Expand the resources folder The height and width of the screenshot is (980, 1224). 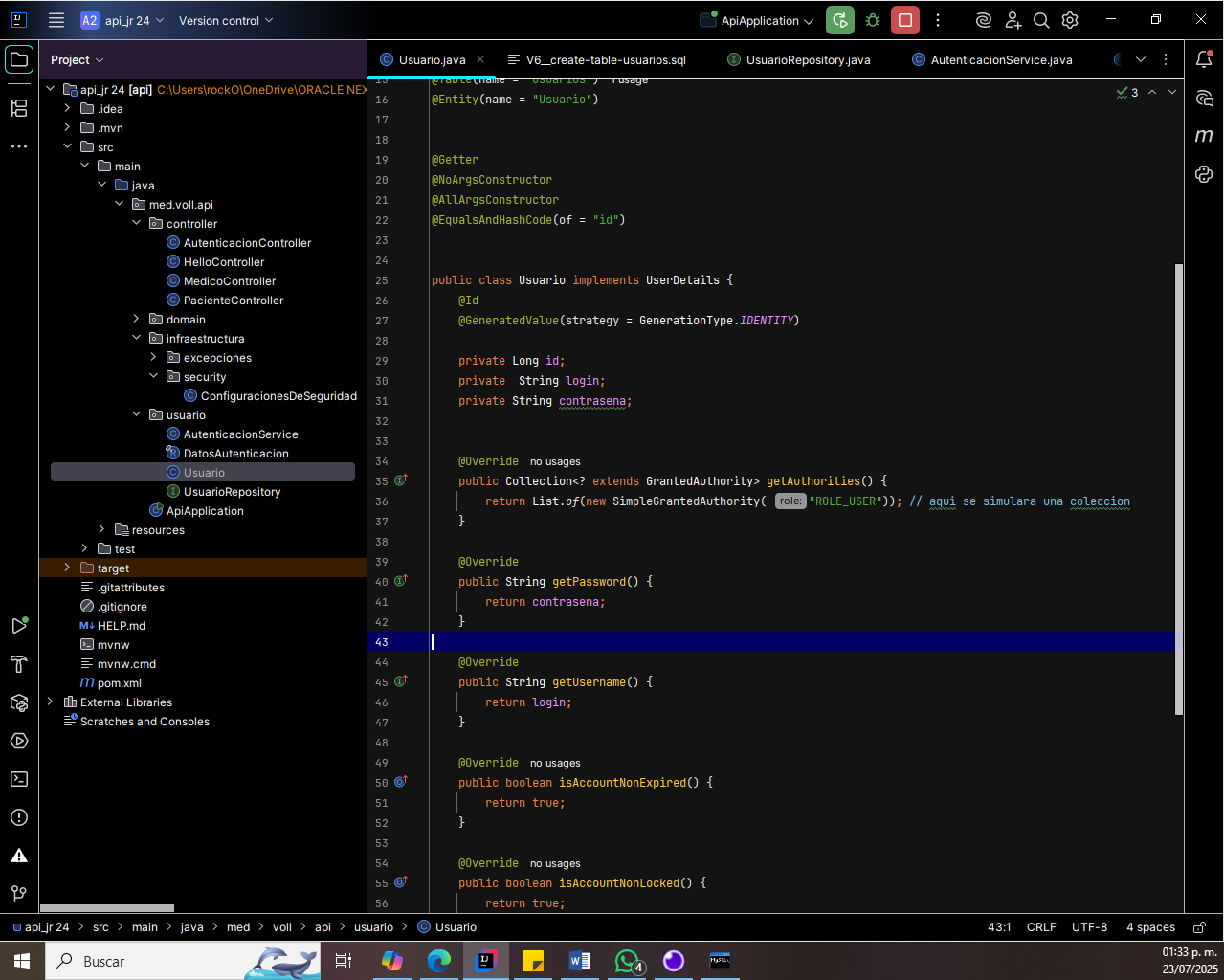coord(102,529)
